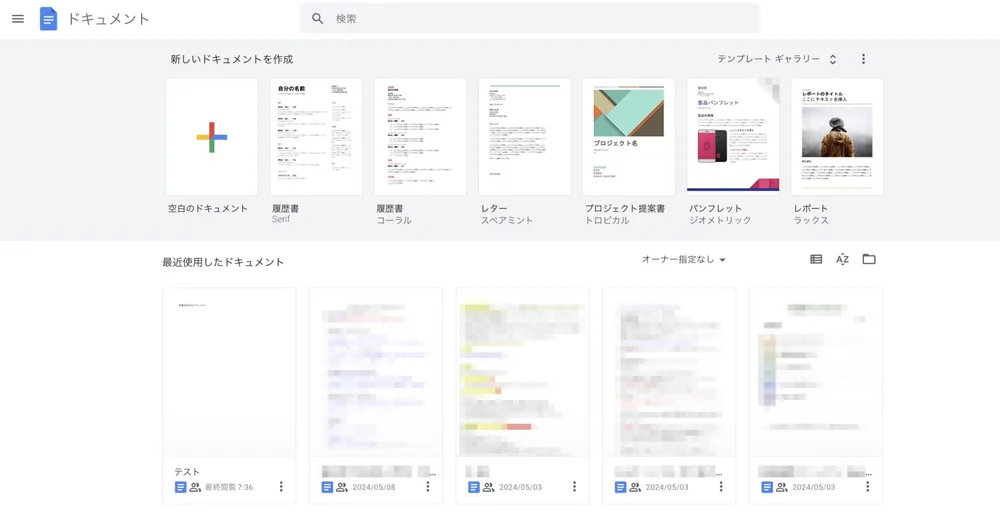
Task: Open the レポート ラックス template
Action: (837, 136)
